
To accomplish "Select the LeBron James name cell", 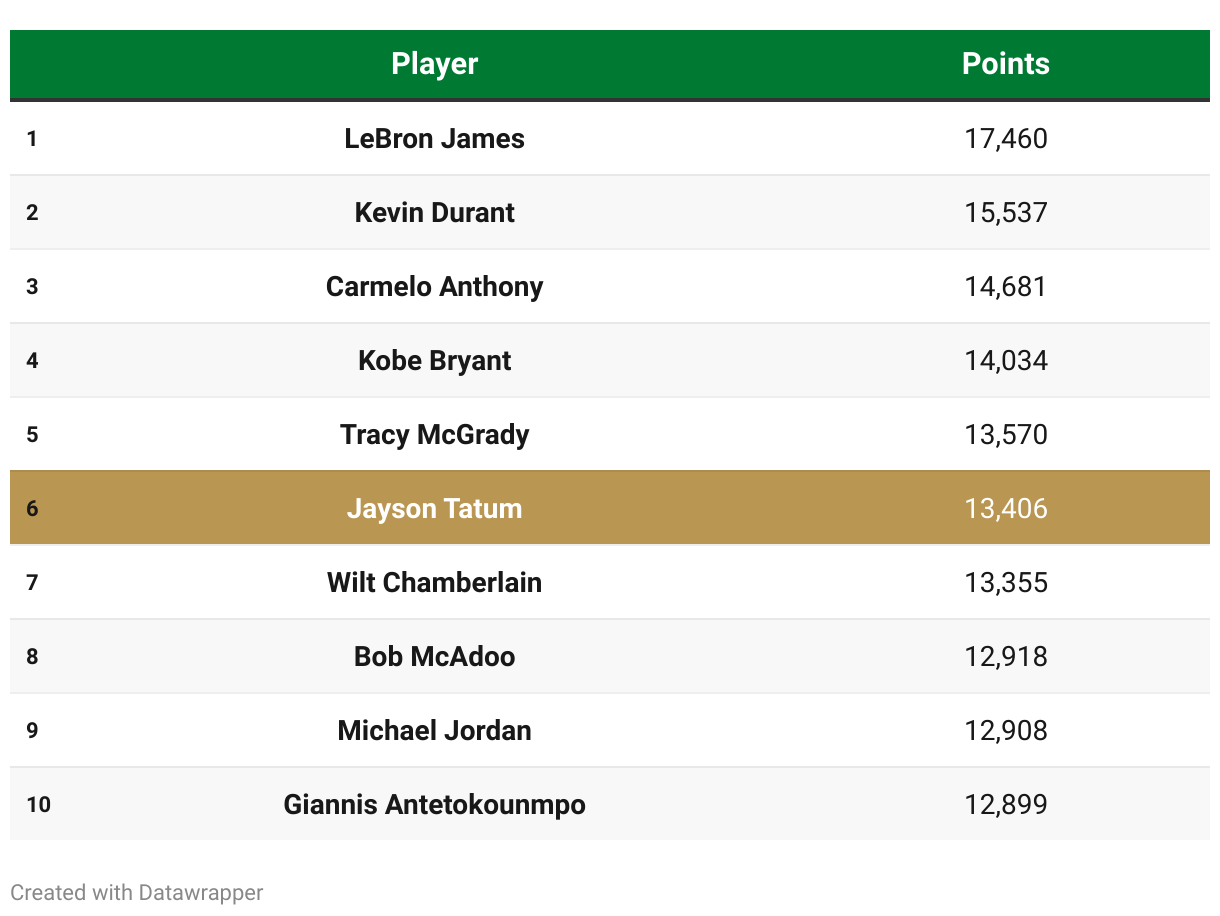I will click(434, 138).
